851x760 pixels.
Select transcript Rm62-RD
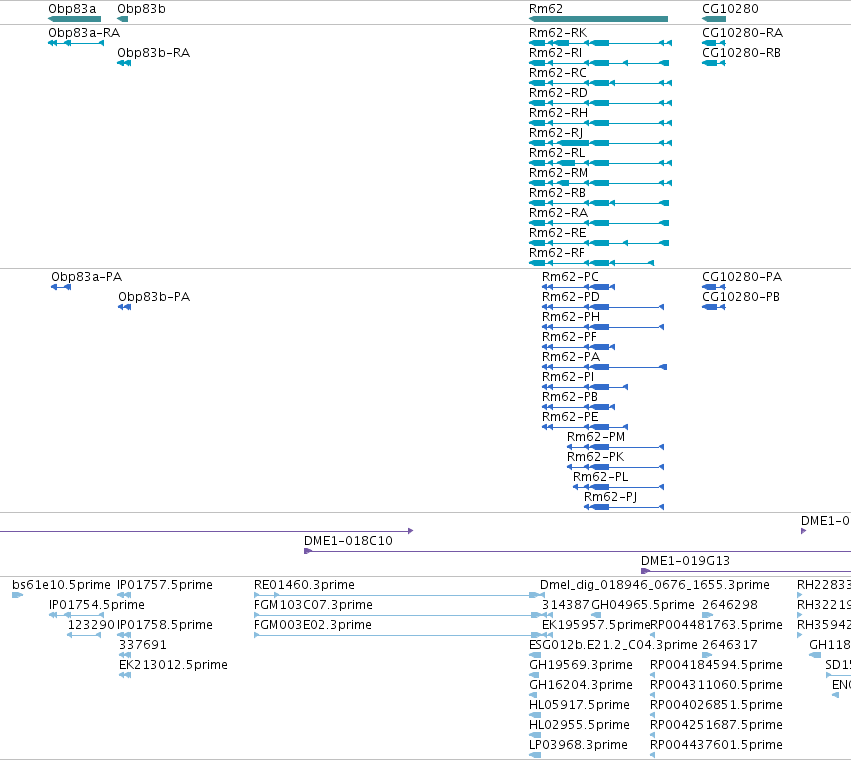pyautogui.click(x=600, y=103)
